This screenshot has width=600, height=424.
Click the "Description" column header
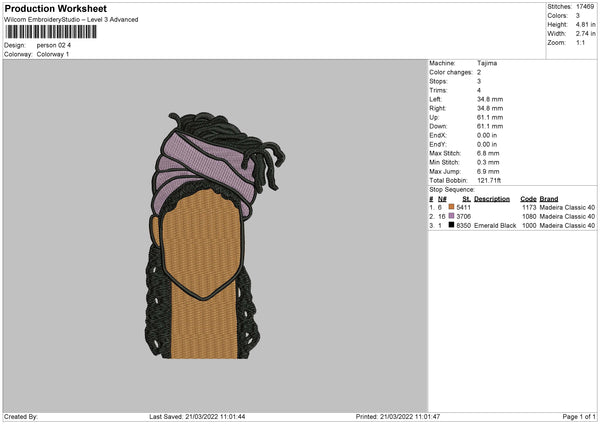(x=492, y=199)
